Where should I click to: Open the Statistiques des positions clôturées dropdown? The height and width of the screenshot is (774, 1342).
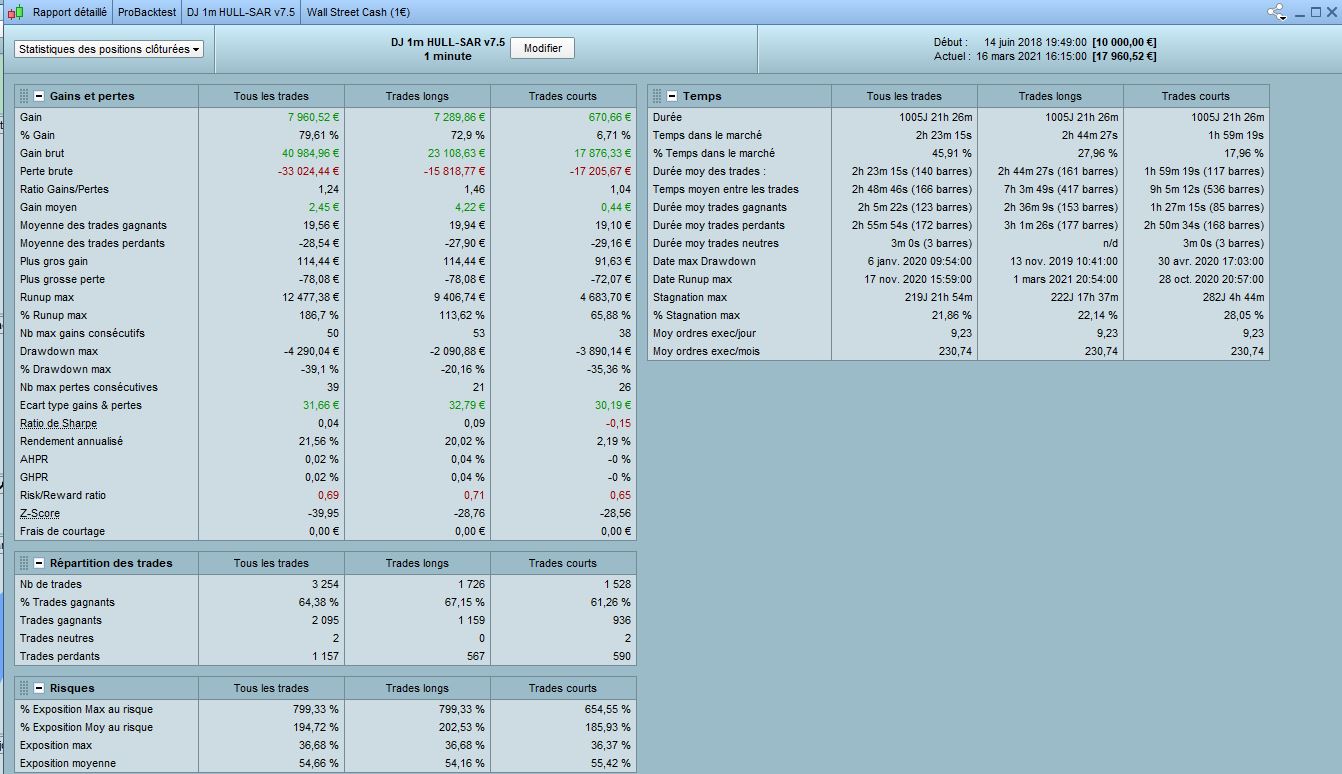click(x=109, y=49)
